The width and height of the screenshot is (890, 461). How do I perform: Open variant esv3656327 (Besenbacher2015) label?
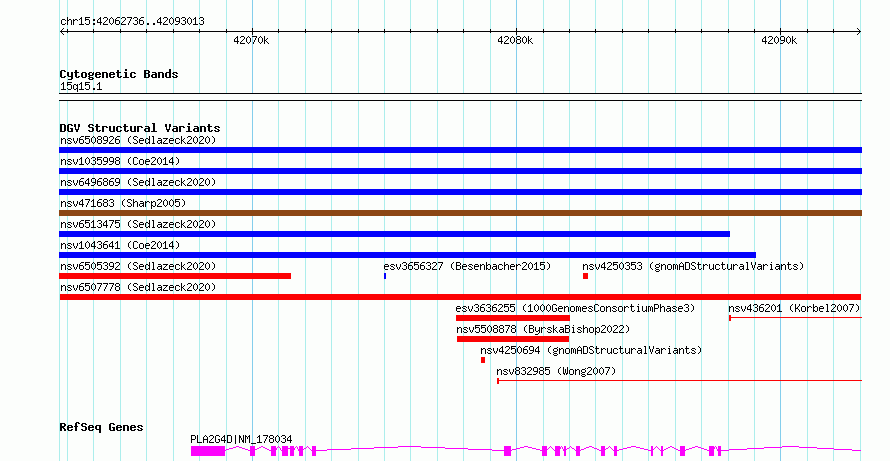click(467, 266)
